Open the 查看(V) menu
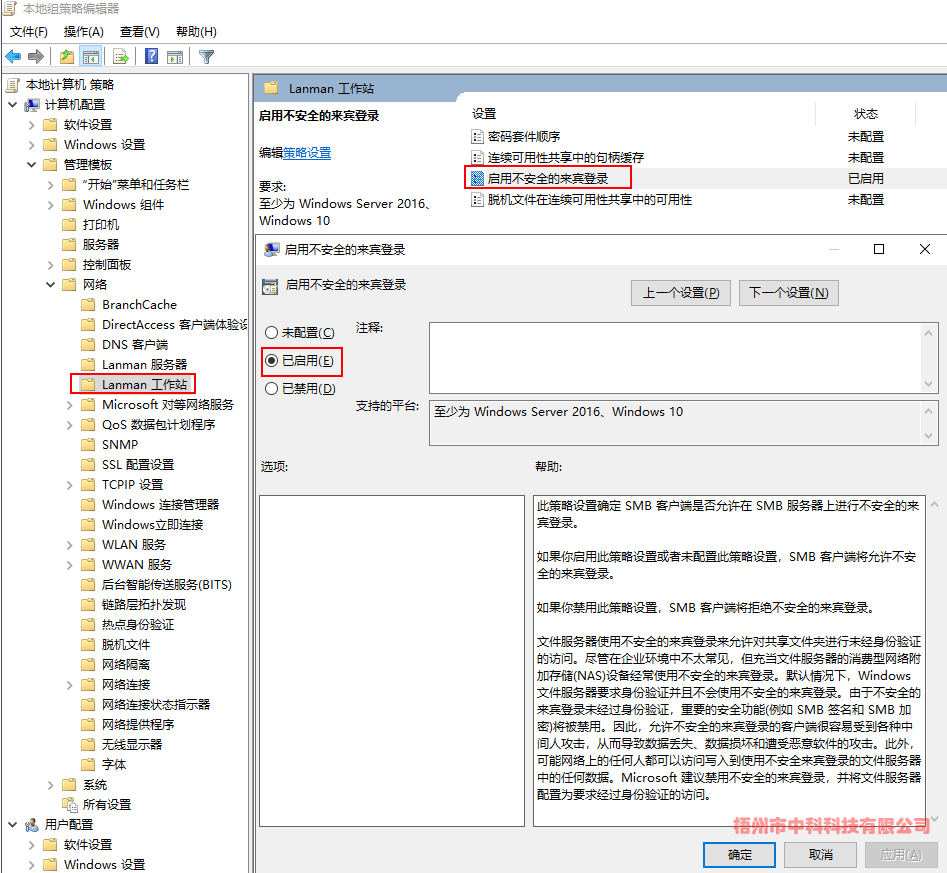 (138, 32)
